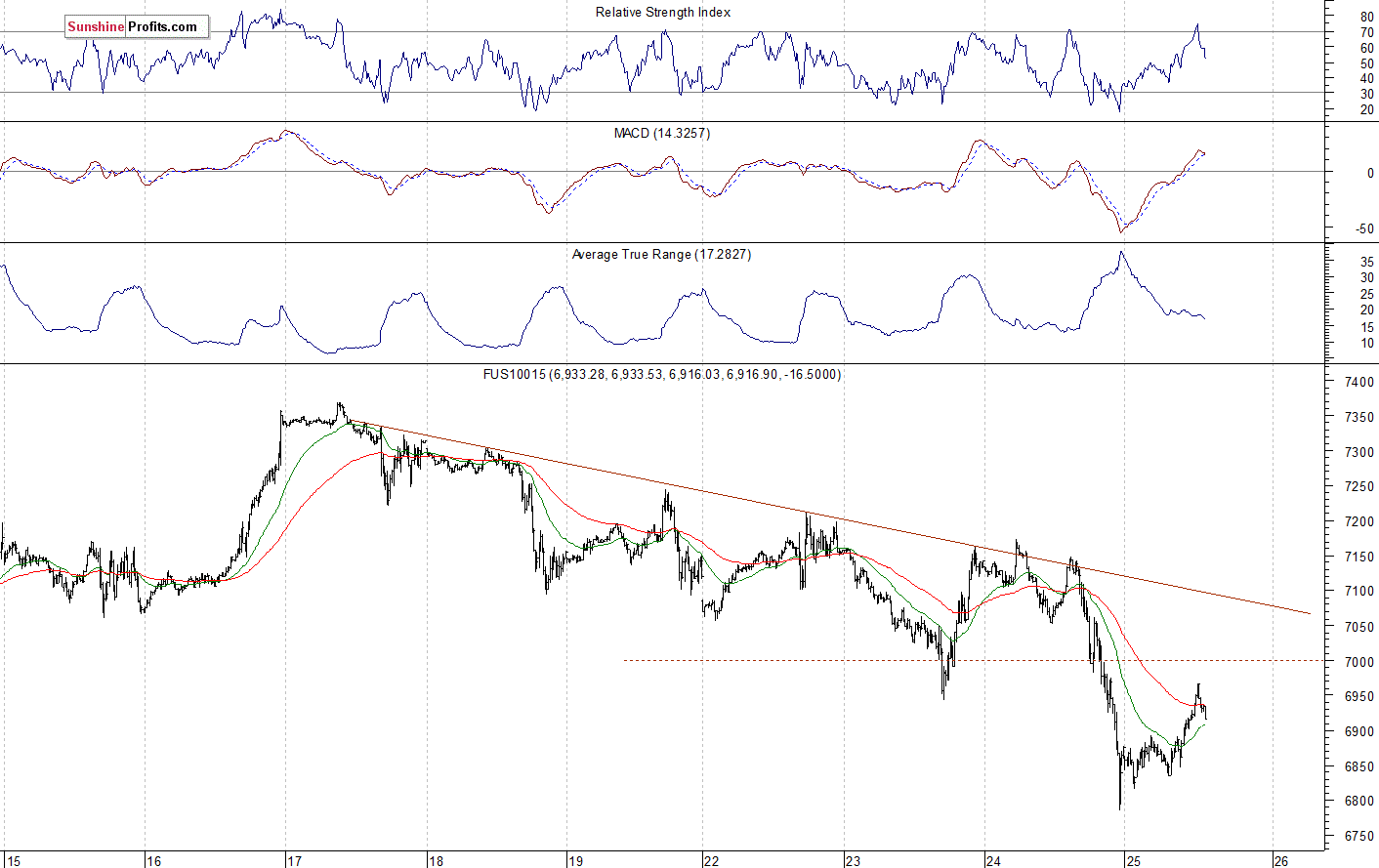This screenshot has width=1379, height=868.
Task: Click the 7050 price axis label
Action: pyautogui.click(x=1359, y=627)
